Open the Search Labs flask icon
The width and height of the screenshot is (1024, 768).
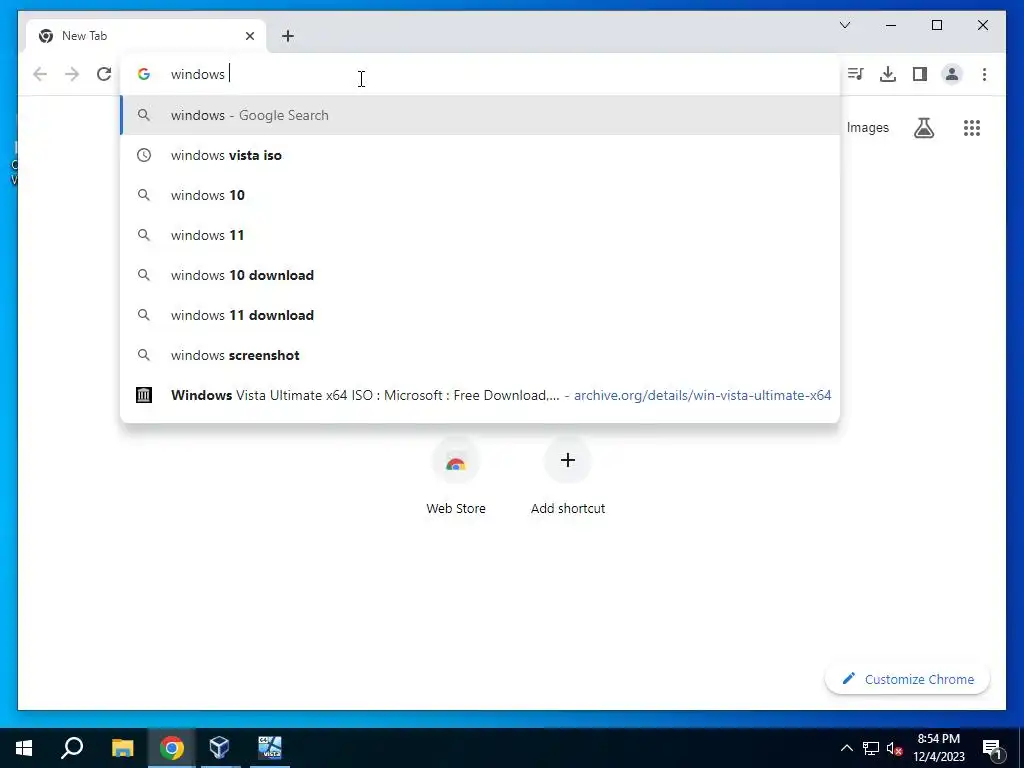point(923,128)
